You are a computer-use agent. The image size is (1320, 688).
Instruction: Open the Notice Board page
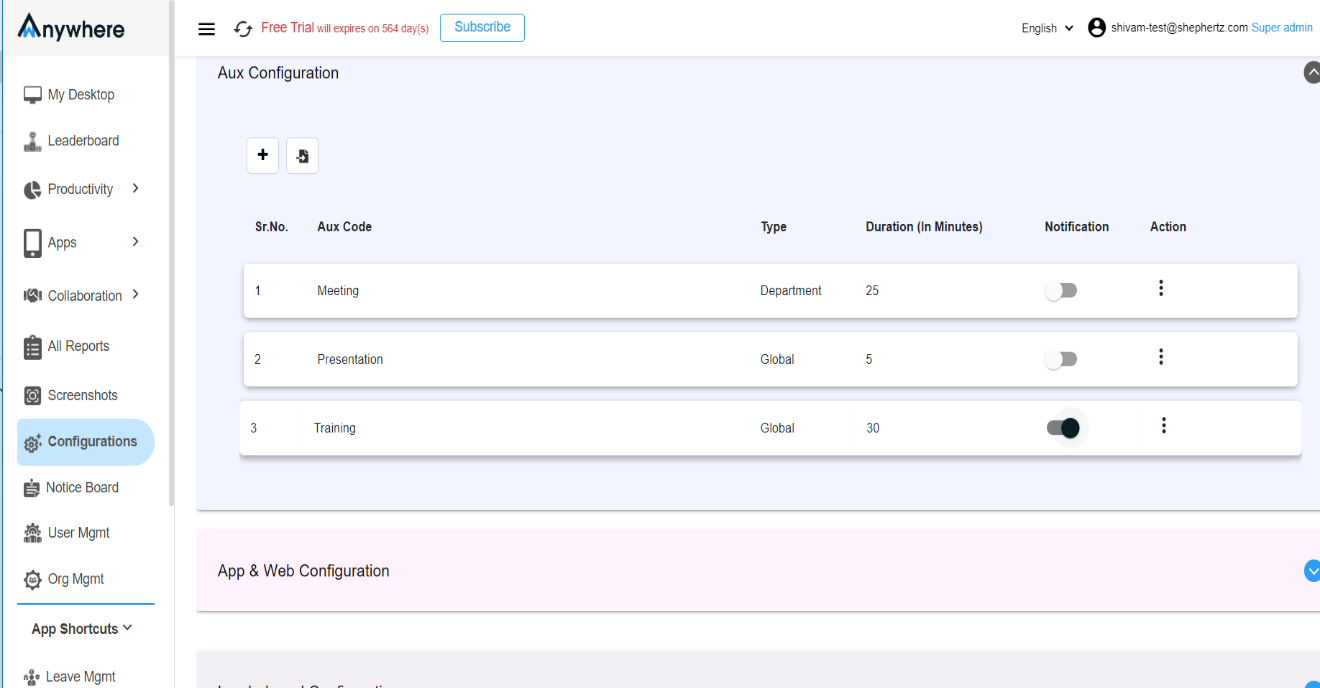82,488
